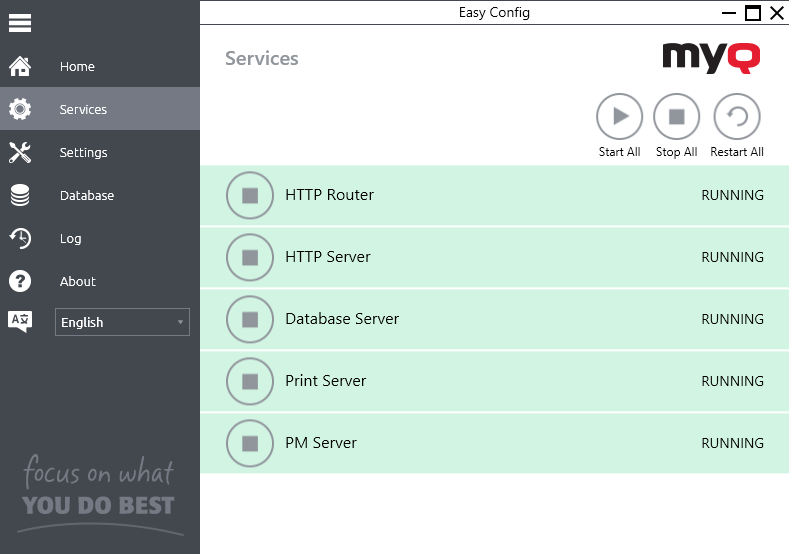Click the Log history icon
The image size is (789, 554).
(20, 239)
